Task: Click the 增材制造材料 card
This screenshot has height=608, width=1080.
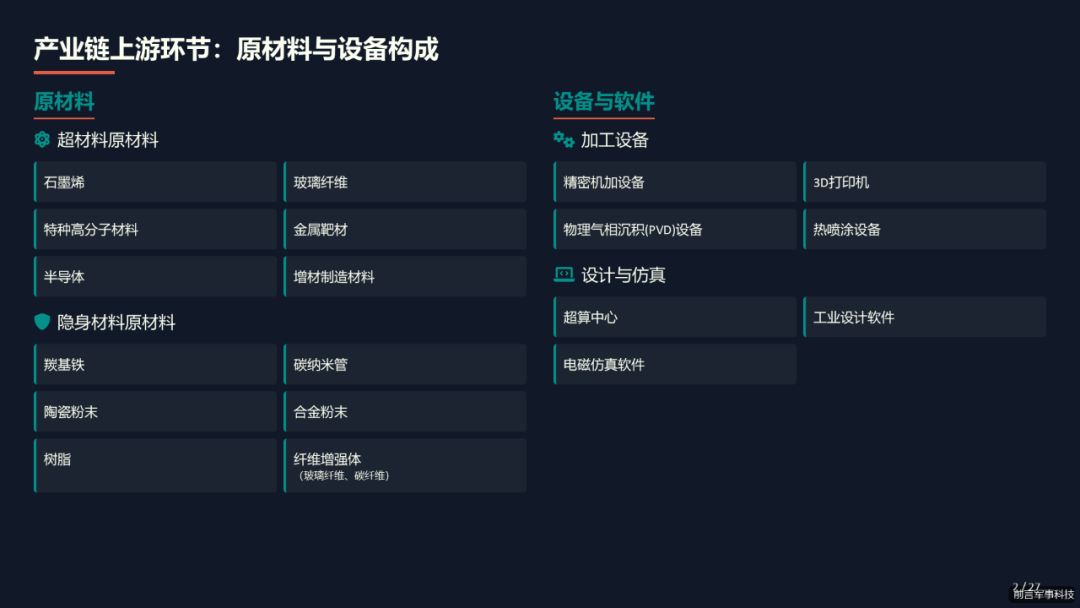Action: (x=405, y=276)
